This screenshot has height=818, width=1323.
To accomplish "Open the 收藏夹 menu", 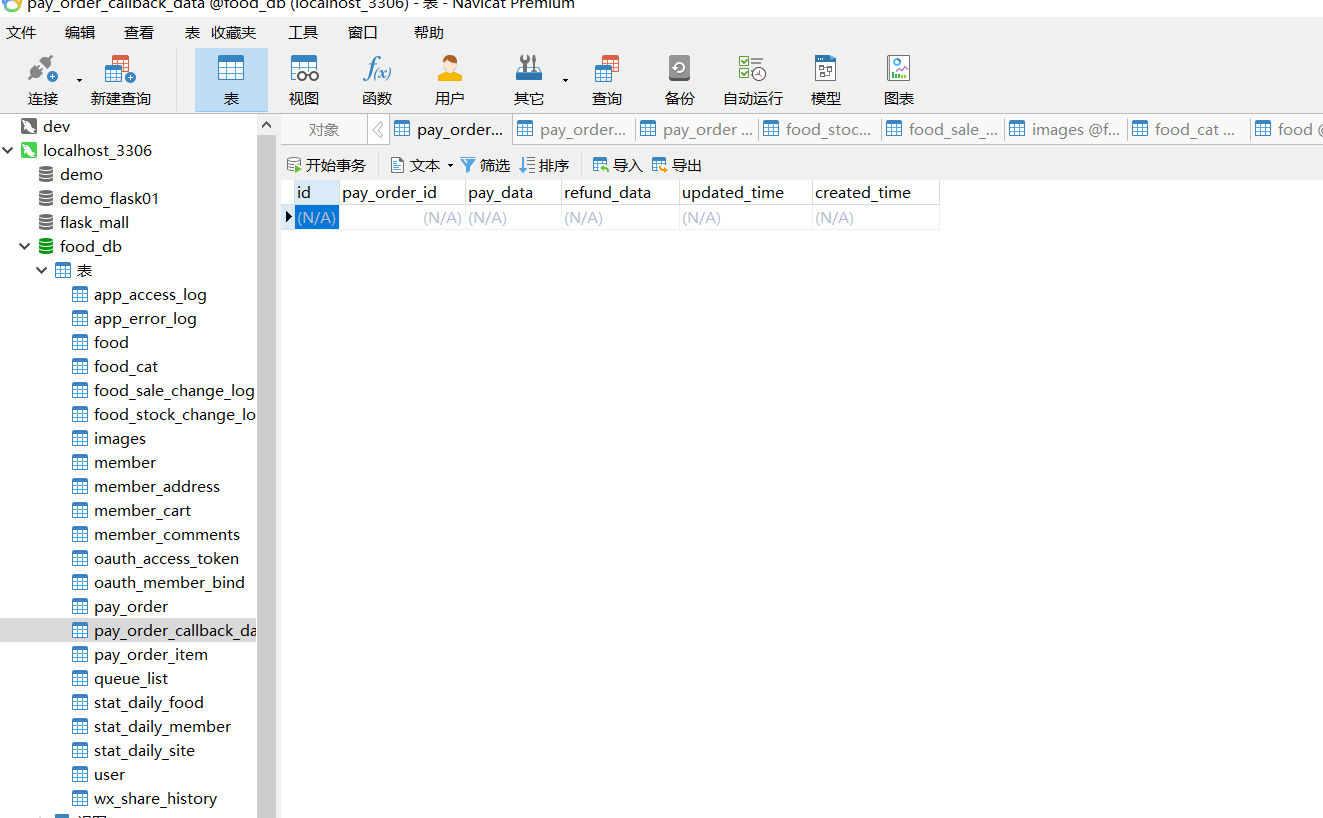I will click(233, 32).
